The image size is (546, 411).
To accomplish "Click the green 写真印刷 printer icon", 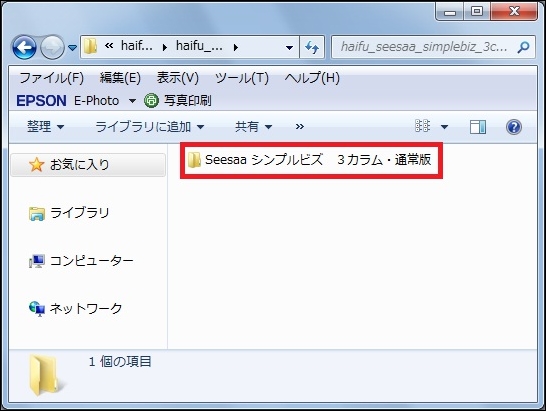I will pyautogui.click(x=151, y=101).
